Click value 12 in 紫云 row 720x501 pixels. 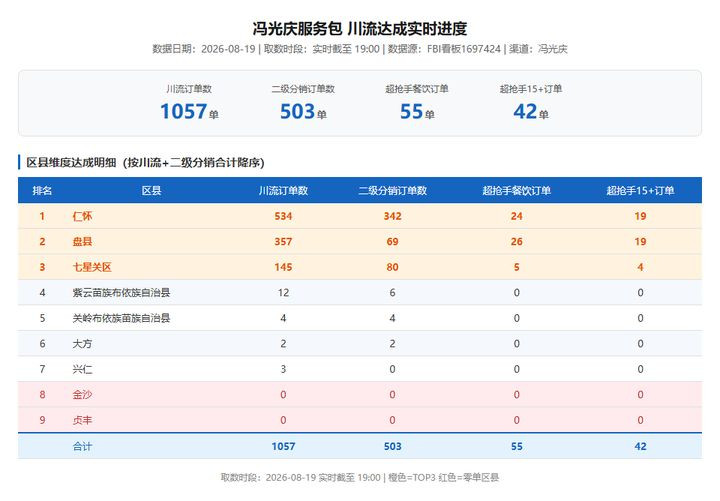283,293
